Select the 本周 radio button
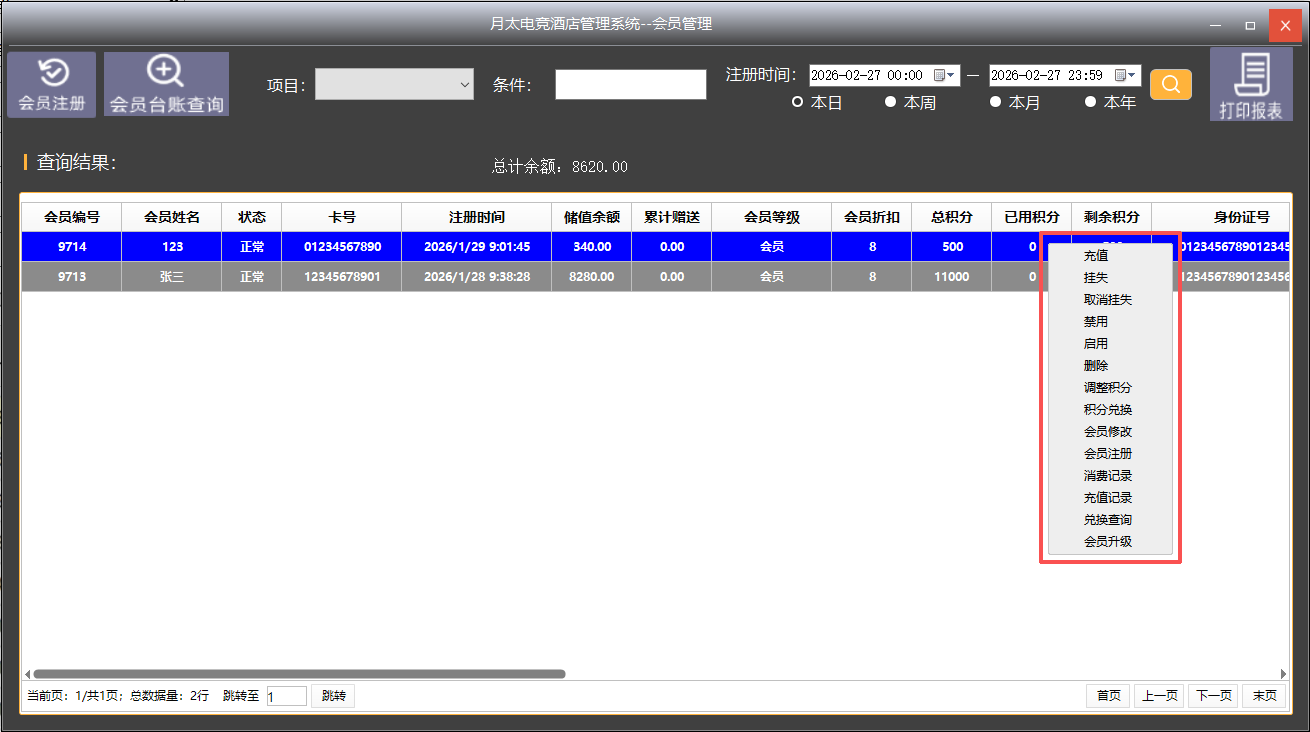This screenshot has height=732, width=1310. tap(890, 102)
